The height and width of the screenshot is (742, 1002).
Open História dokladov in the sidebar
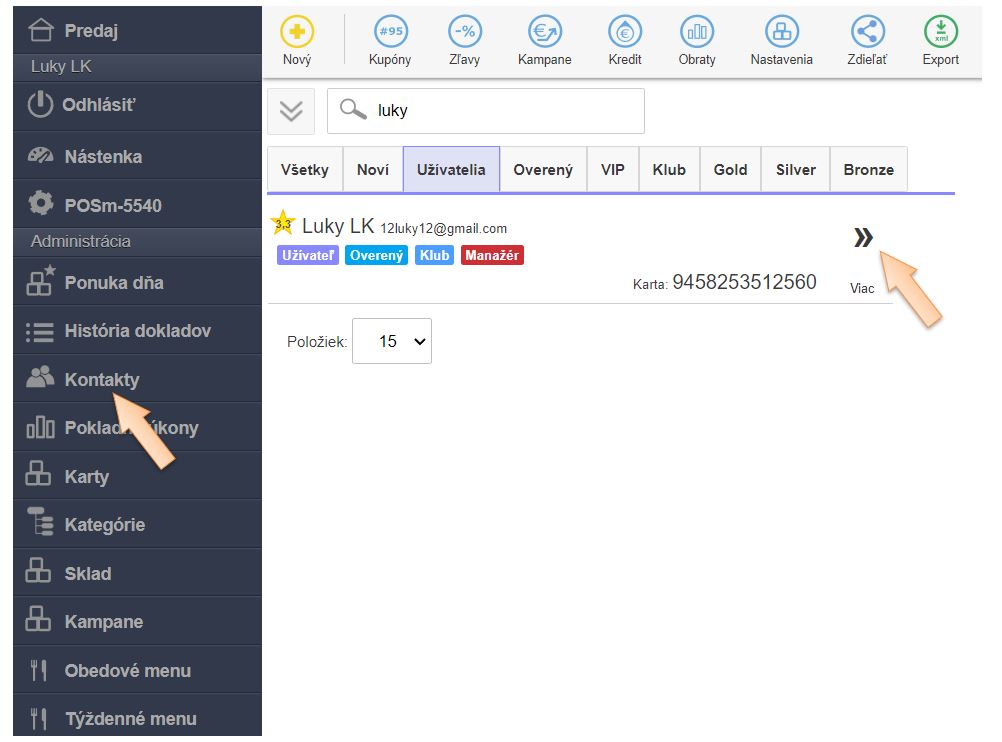tap(137, 331)
